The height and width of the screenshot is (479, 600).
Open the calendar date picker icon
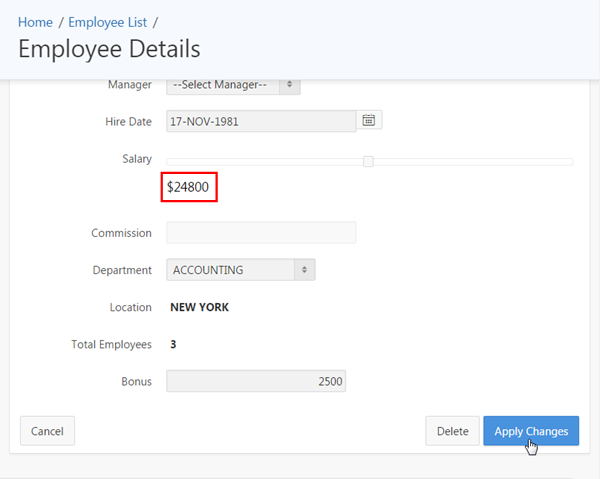point(369,121)
